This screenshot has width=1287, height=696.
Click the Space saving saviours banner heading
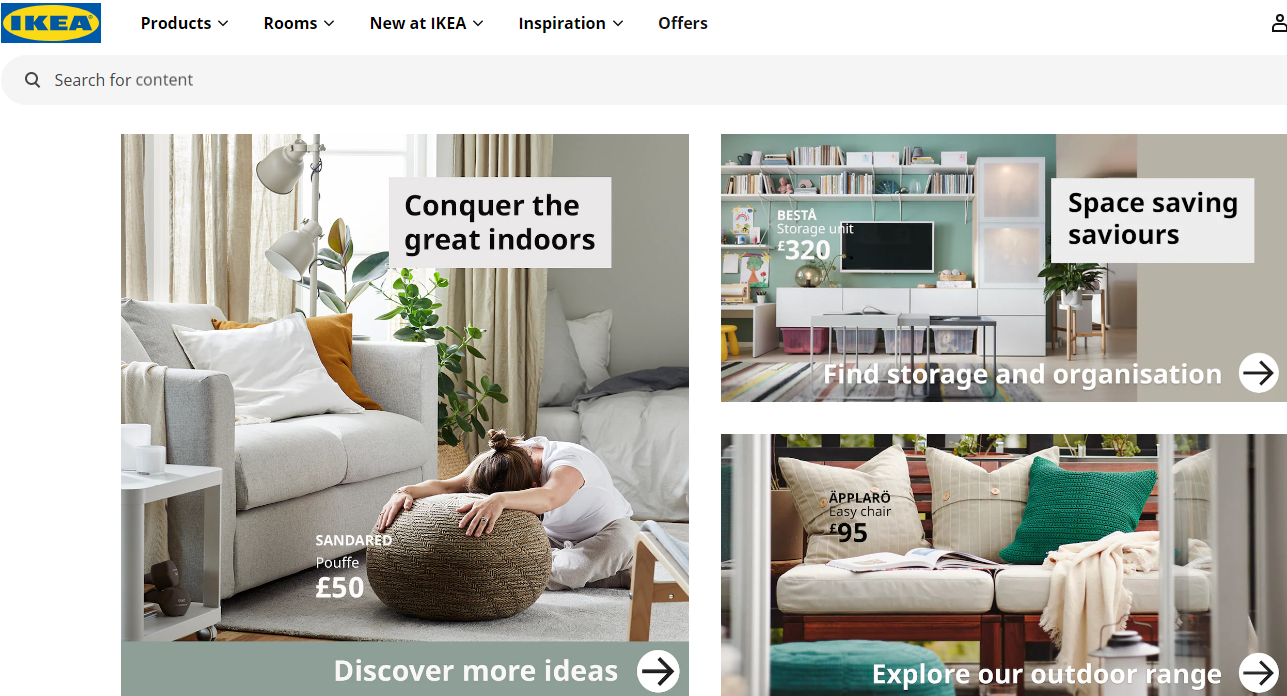[1152, 219]
